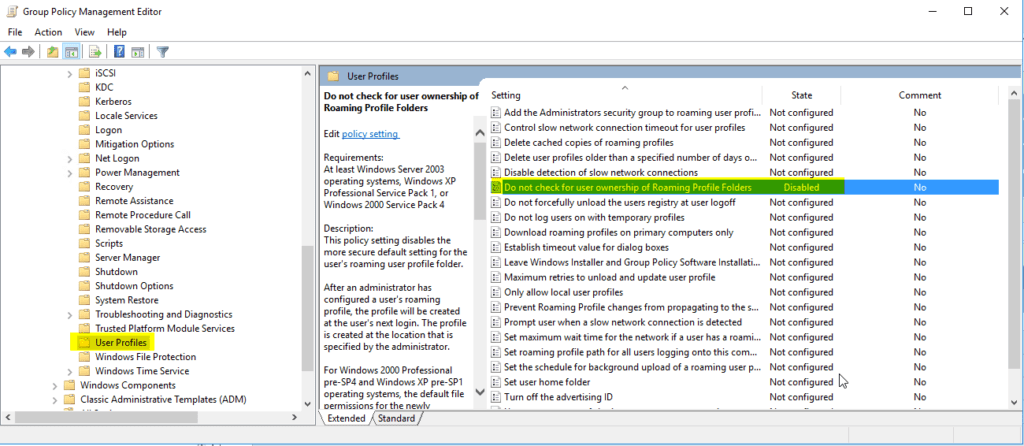Expand the Windows Time Service node

click(x=70, y=371)
